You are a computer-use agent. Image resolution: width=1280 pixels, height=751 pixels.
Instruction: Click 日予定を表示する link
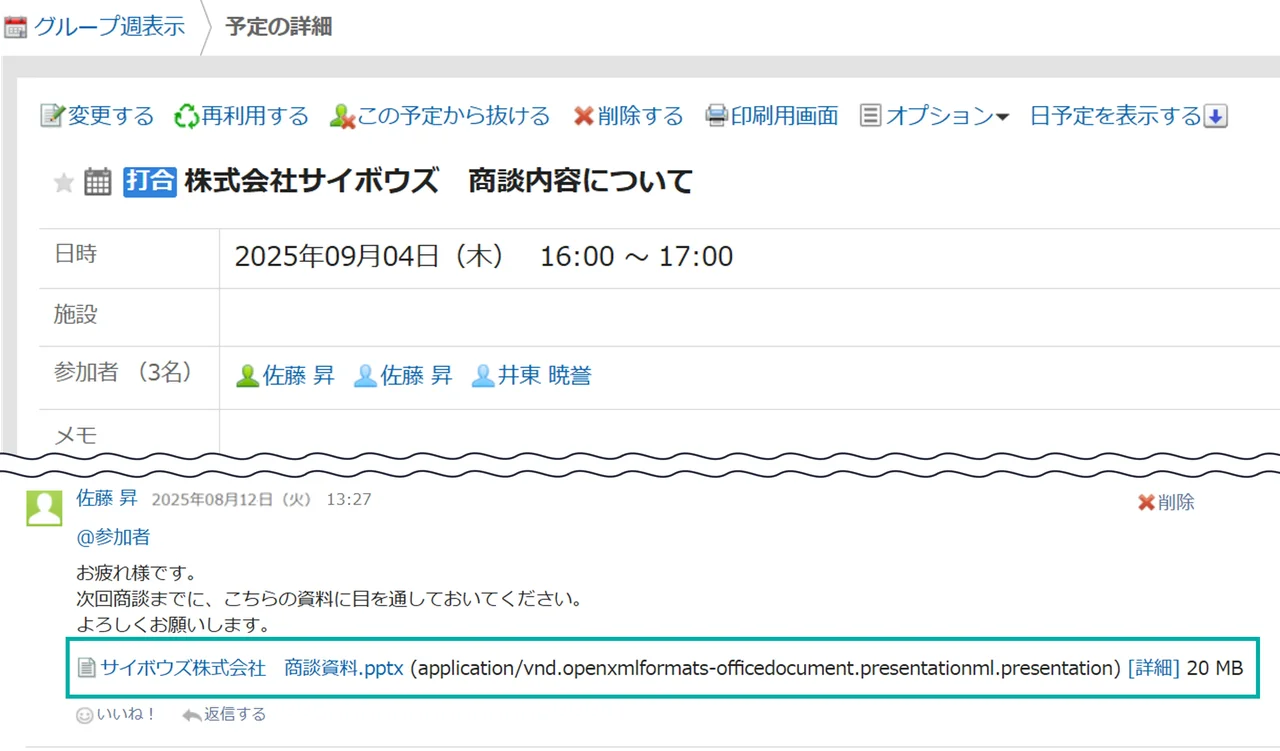point(1115,116)
